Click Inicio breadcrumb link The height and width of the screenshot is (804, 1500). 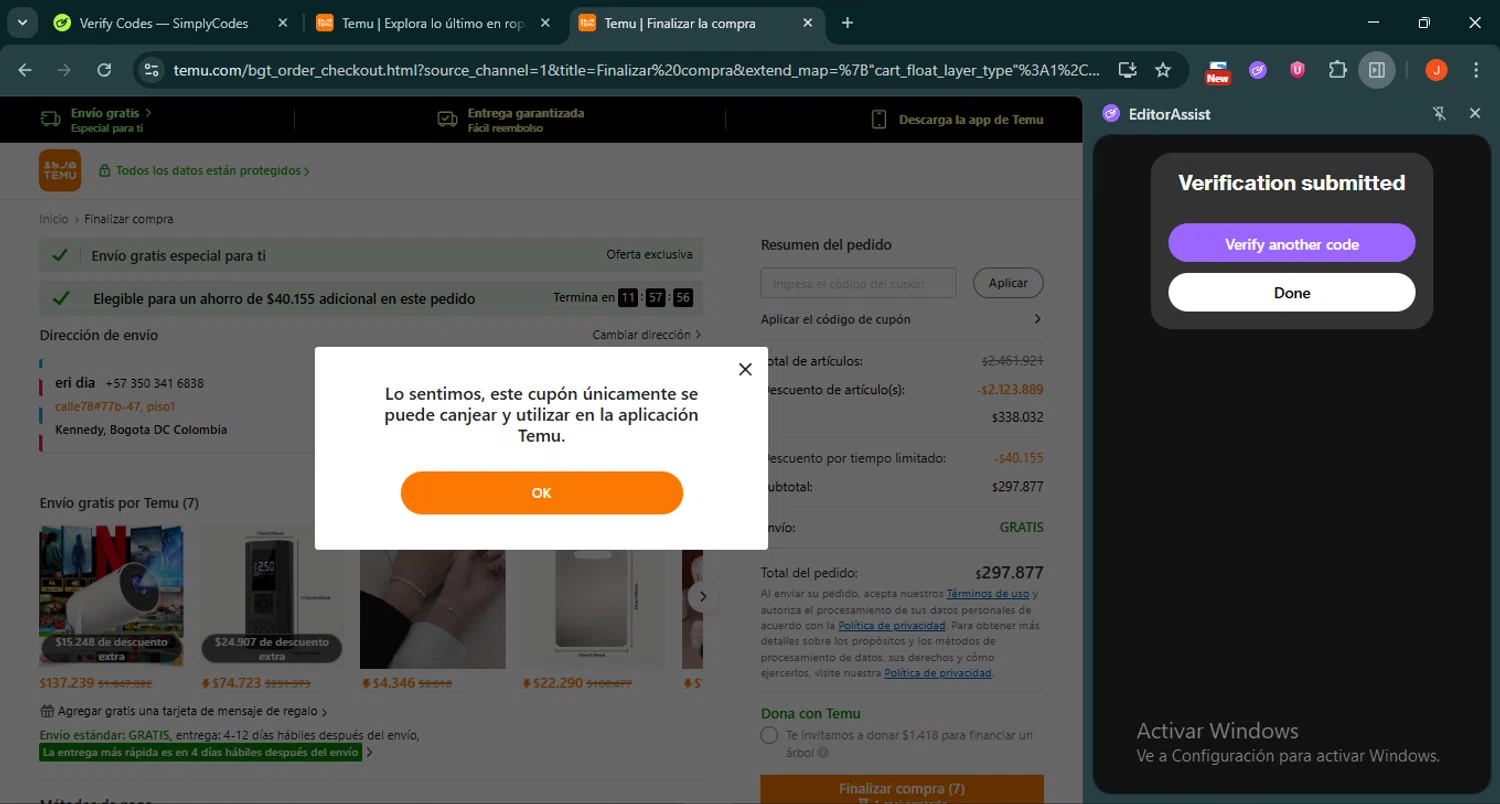[54, 219]
